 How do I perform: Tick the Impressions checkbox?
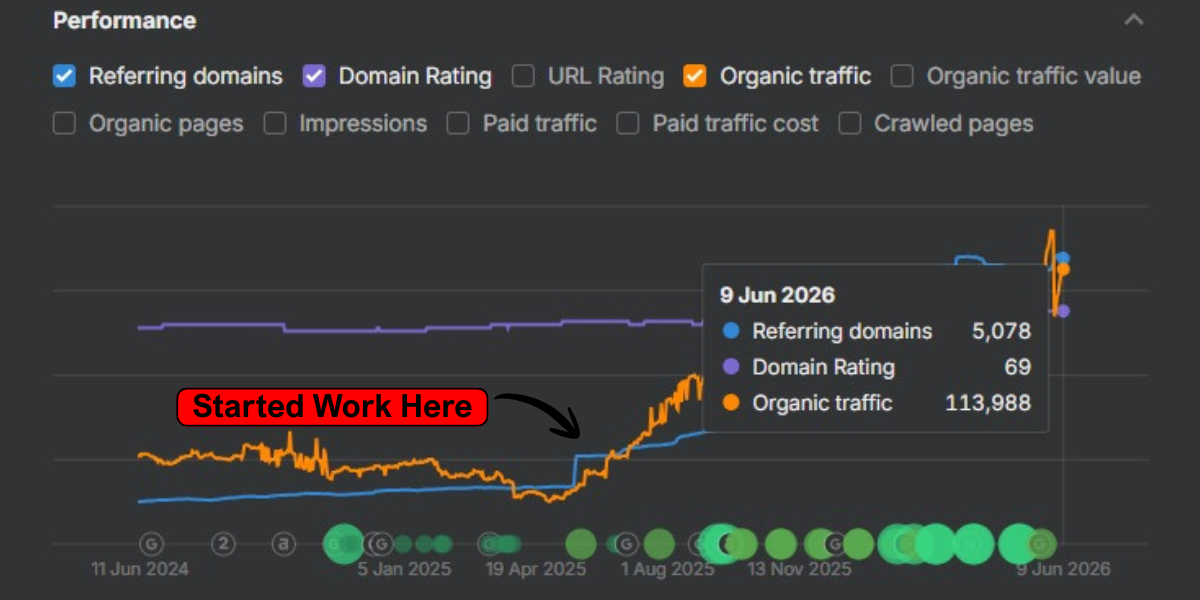[275, 124]
